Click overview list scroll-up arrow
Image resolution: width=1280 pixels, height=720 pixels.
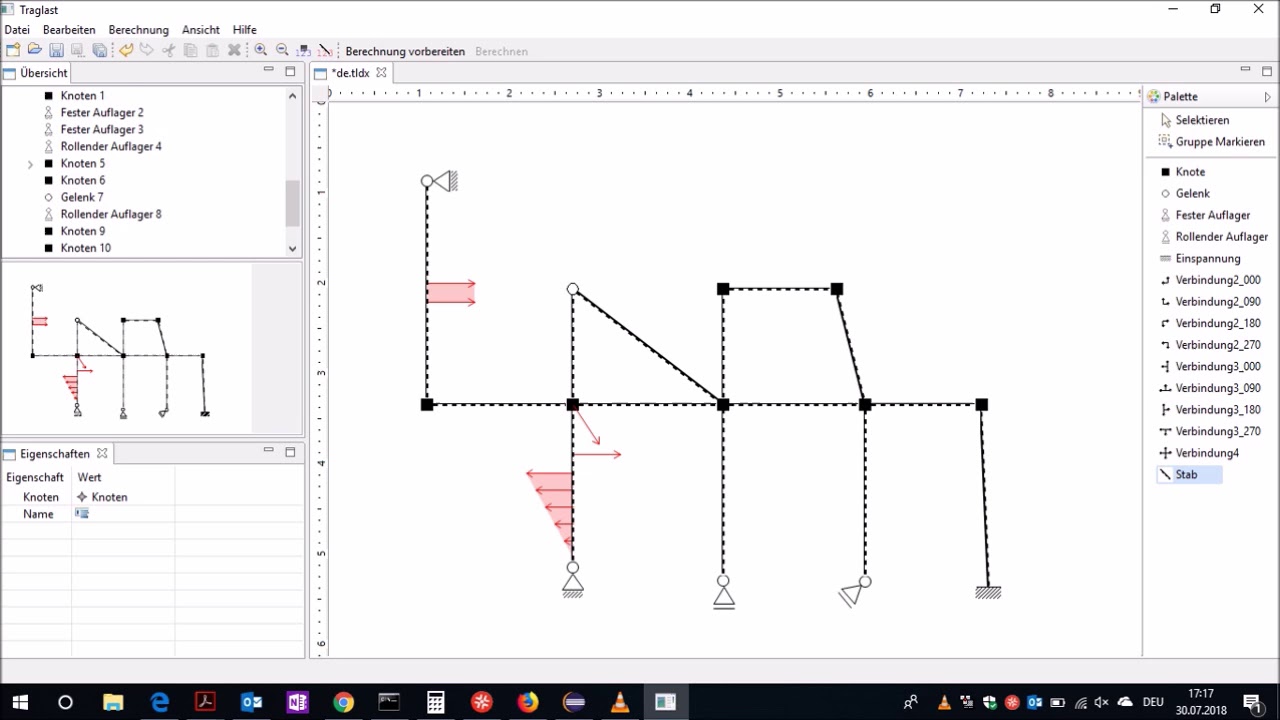point(292,96)
